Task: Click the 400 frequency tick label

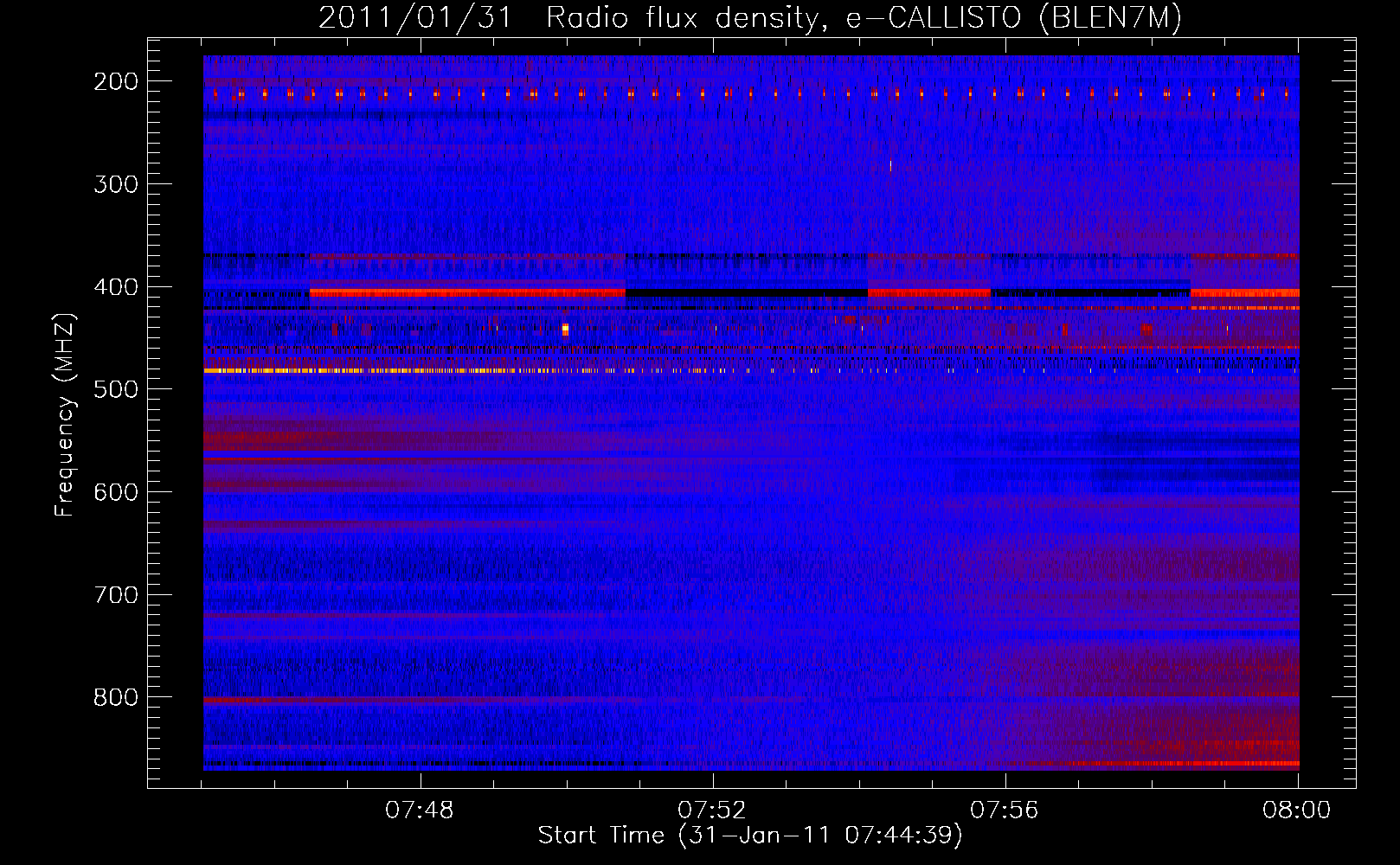Action: [115, 287]
